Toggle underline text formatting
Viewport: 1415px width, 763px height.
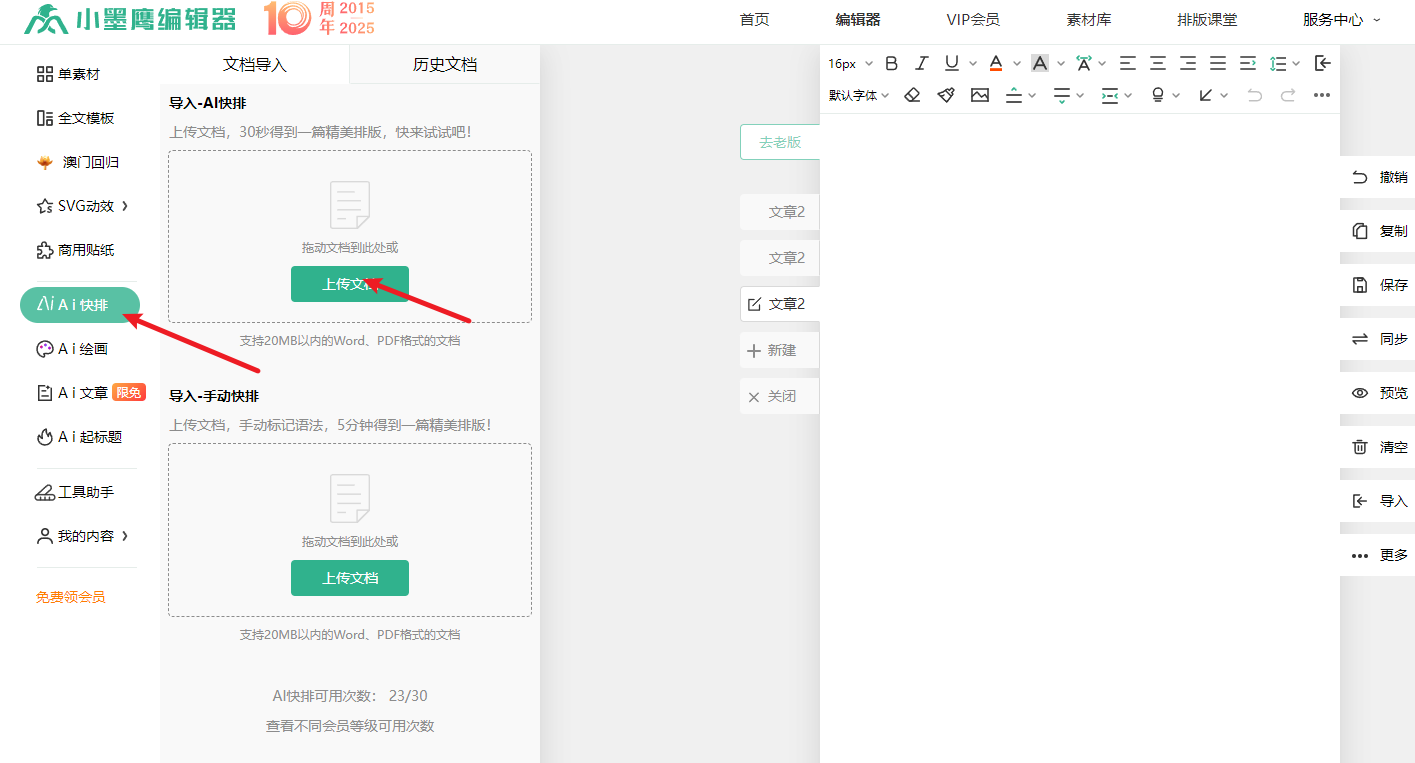coord(951,63)
